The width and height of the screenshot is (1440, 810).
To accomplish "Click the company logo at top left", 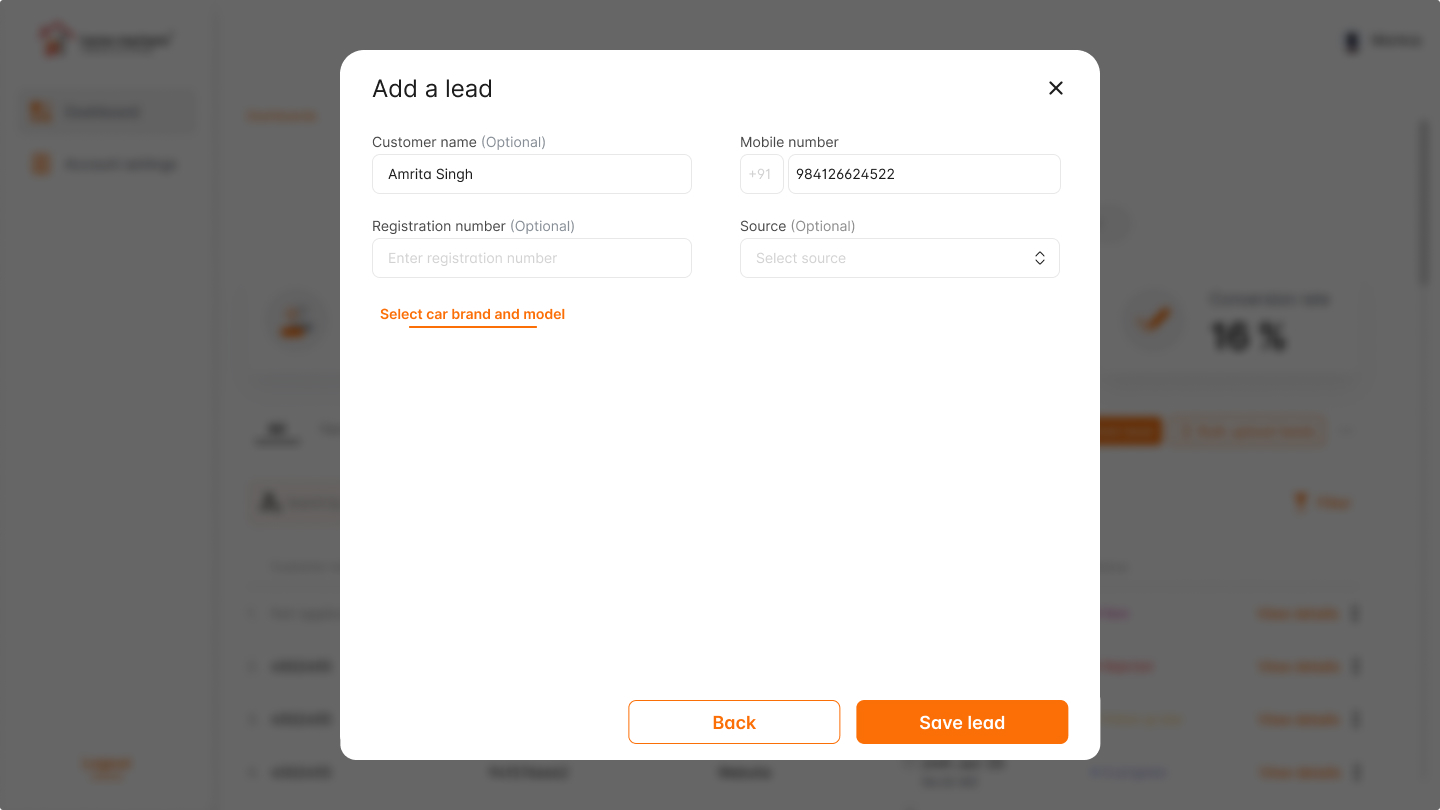I will click(55, 40).
